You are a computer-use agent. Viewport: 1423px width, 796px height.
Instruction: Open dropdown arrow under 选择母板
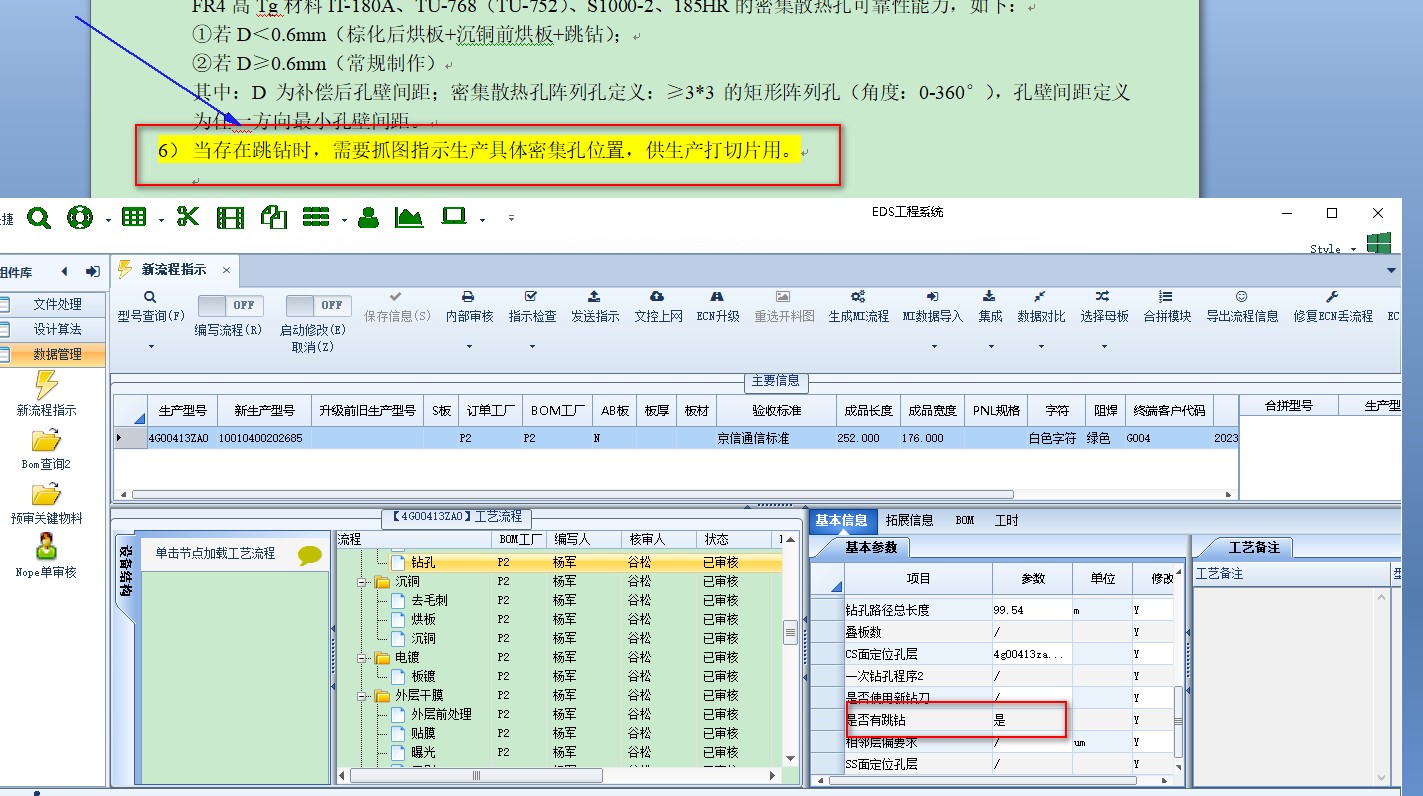point(1104,347)
